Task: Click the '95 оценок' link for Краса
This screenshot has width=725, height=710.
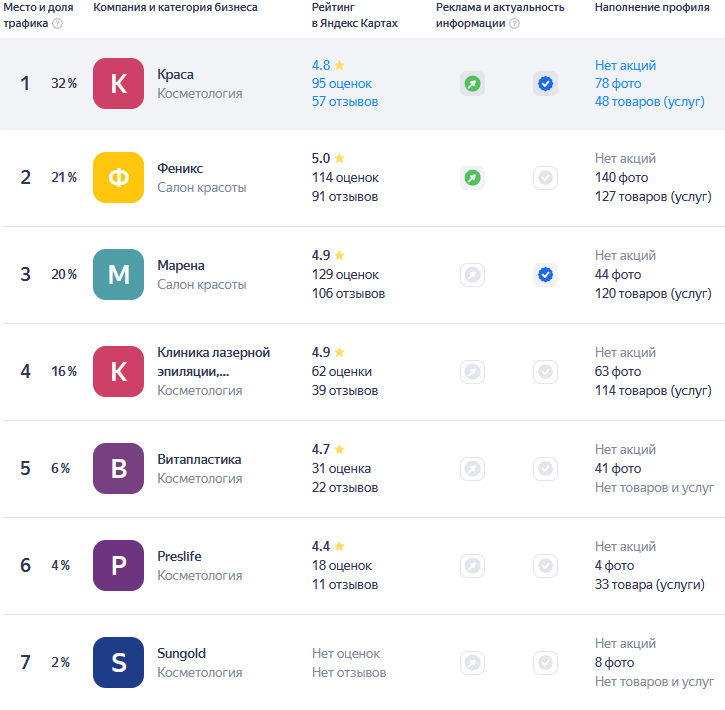Action: pyautogui.click(x=342, y=84)
